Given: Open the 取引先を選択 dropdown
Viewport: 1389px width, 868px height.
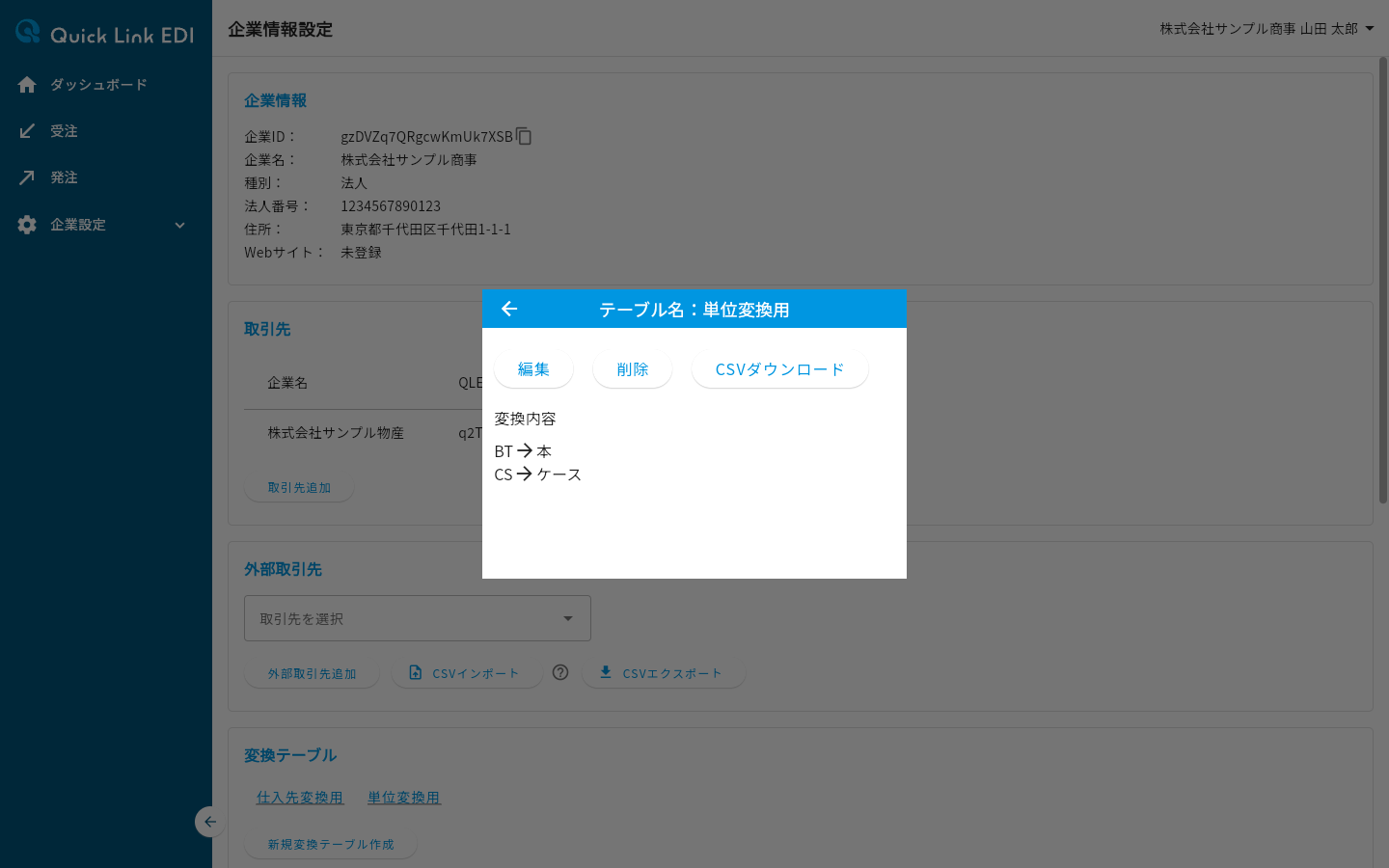Looking at the screenshot, I should [x=418, y=618].
